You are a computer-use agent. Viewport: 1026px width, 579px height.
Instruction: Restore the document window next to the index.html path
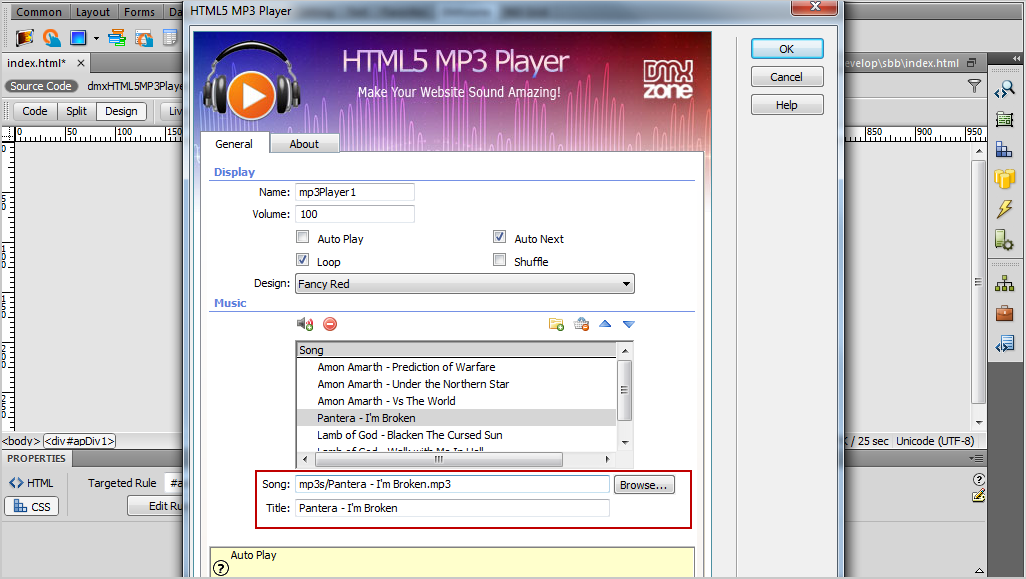[972, 63]
